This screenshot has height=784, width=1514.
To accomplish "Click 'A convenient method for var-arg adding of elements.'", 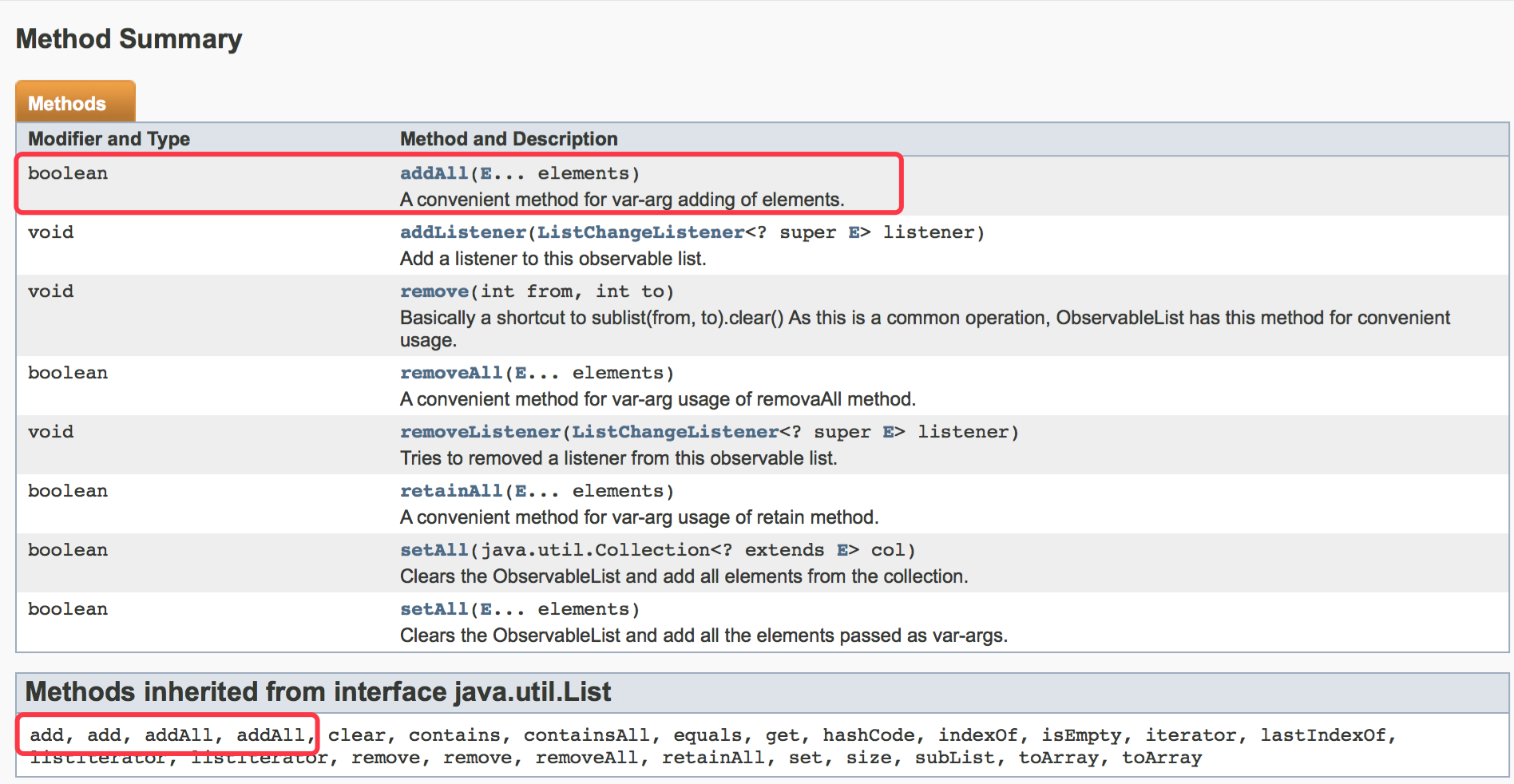I will [x=622, y=200].
